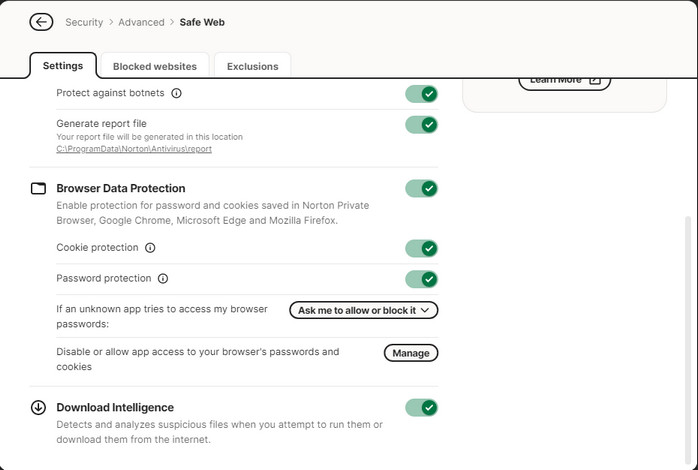Turn off Generate report file toggle
Viewport: 698px width, 470px height.
coord(422,125)
